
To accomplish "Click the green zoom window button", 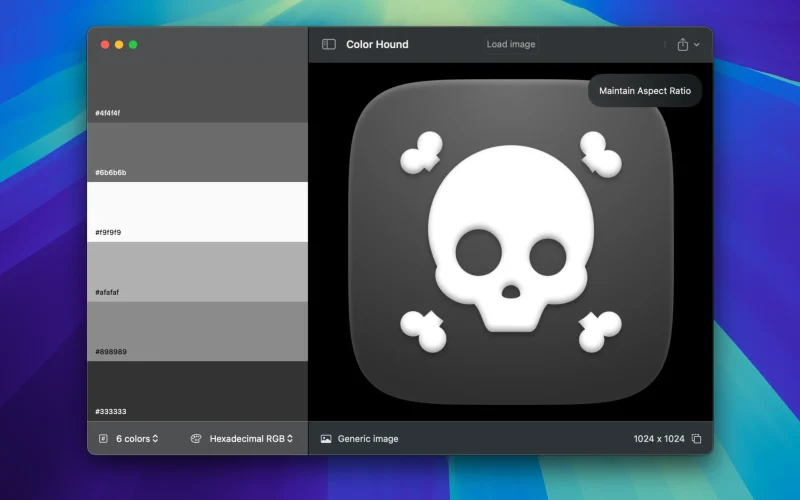I will point(133,45).
